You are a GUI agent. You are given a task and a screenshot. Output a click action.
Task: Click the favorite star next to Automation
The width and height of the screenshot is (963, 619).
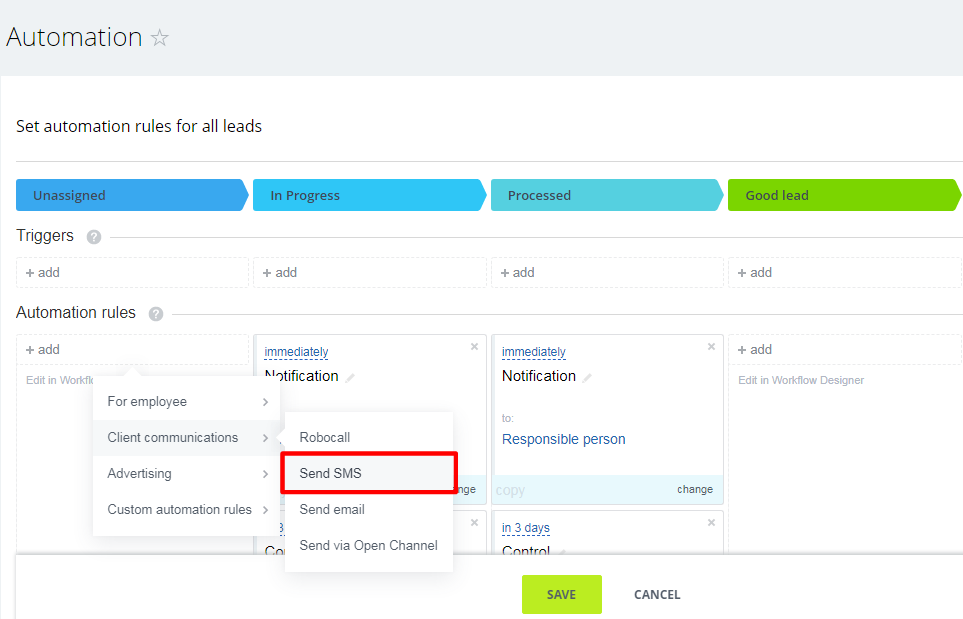160,39
